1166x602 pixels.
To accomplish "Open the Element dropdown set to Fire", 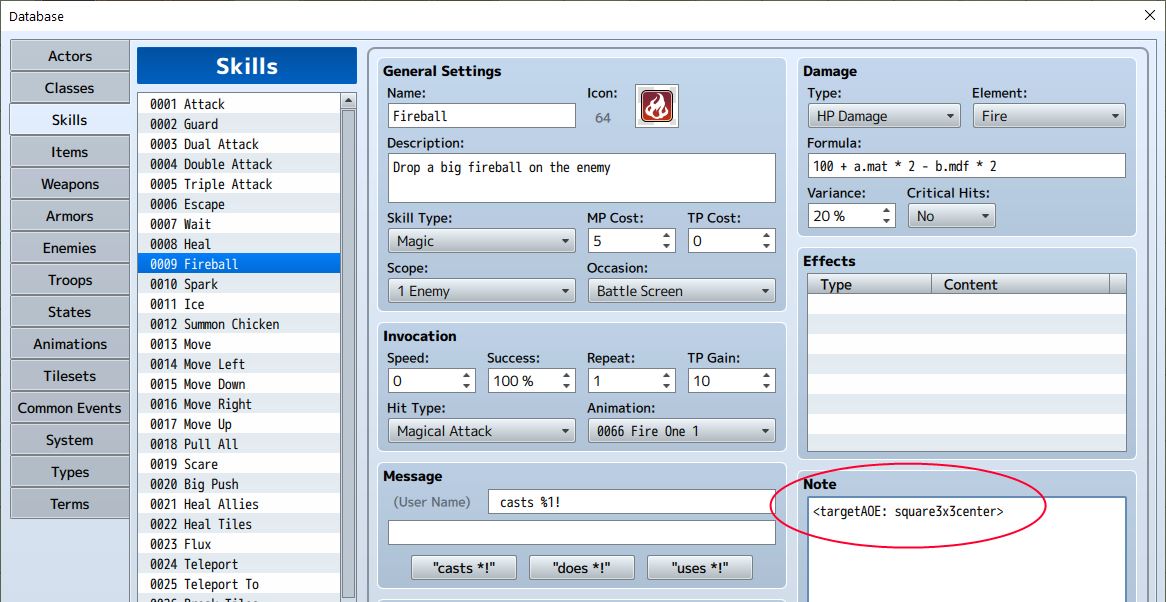I will click(1048, 115).
